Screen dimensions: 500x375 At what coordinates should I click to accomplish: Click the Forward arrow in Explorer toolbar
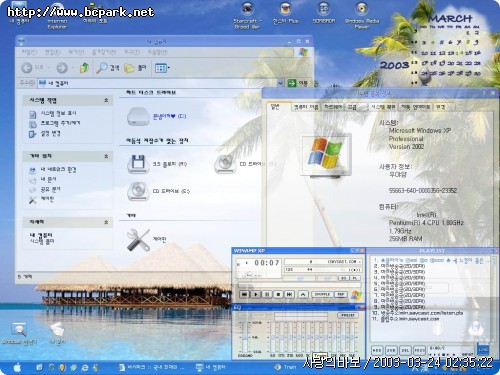click(x=62, y=68)
